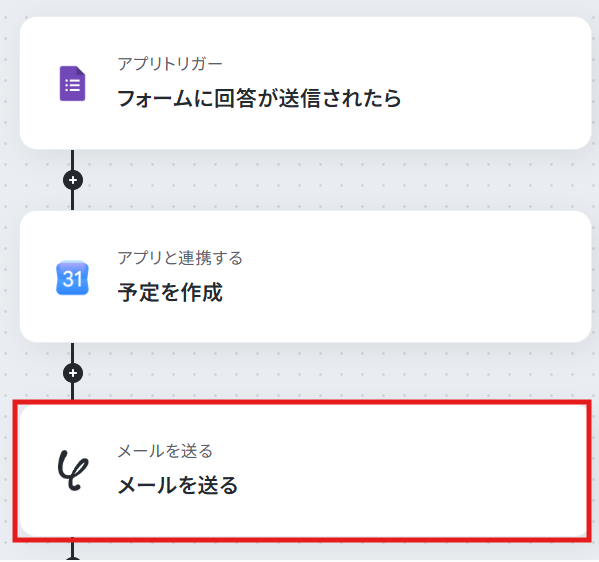The image size is (599, 562).
Task: Click the アプリと連携する label text
Action: 180,258
